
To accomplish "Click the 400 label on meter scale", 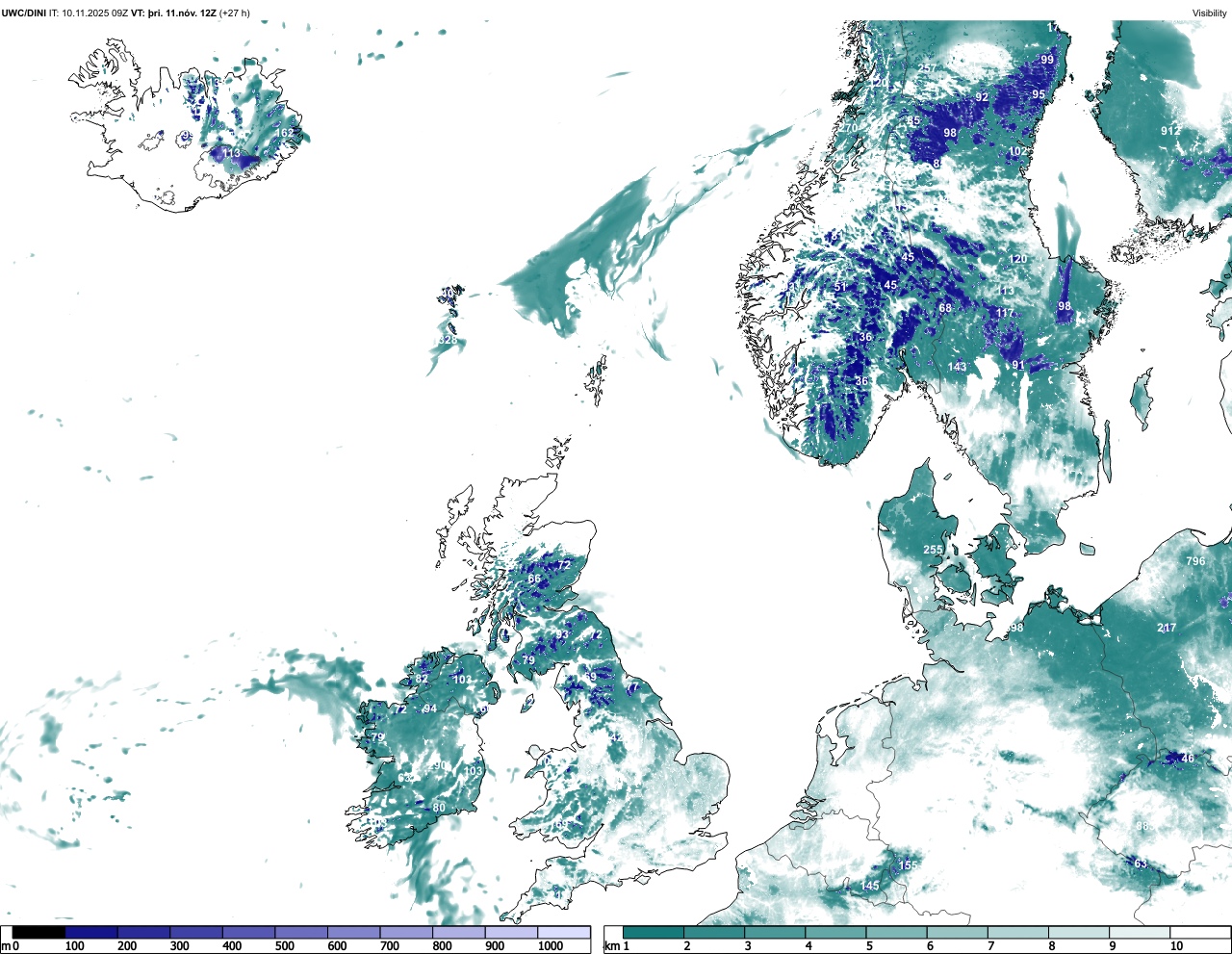I will point(232,946).
